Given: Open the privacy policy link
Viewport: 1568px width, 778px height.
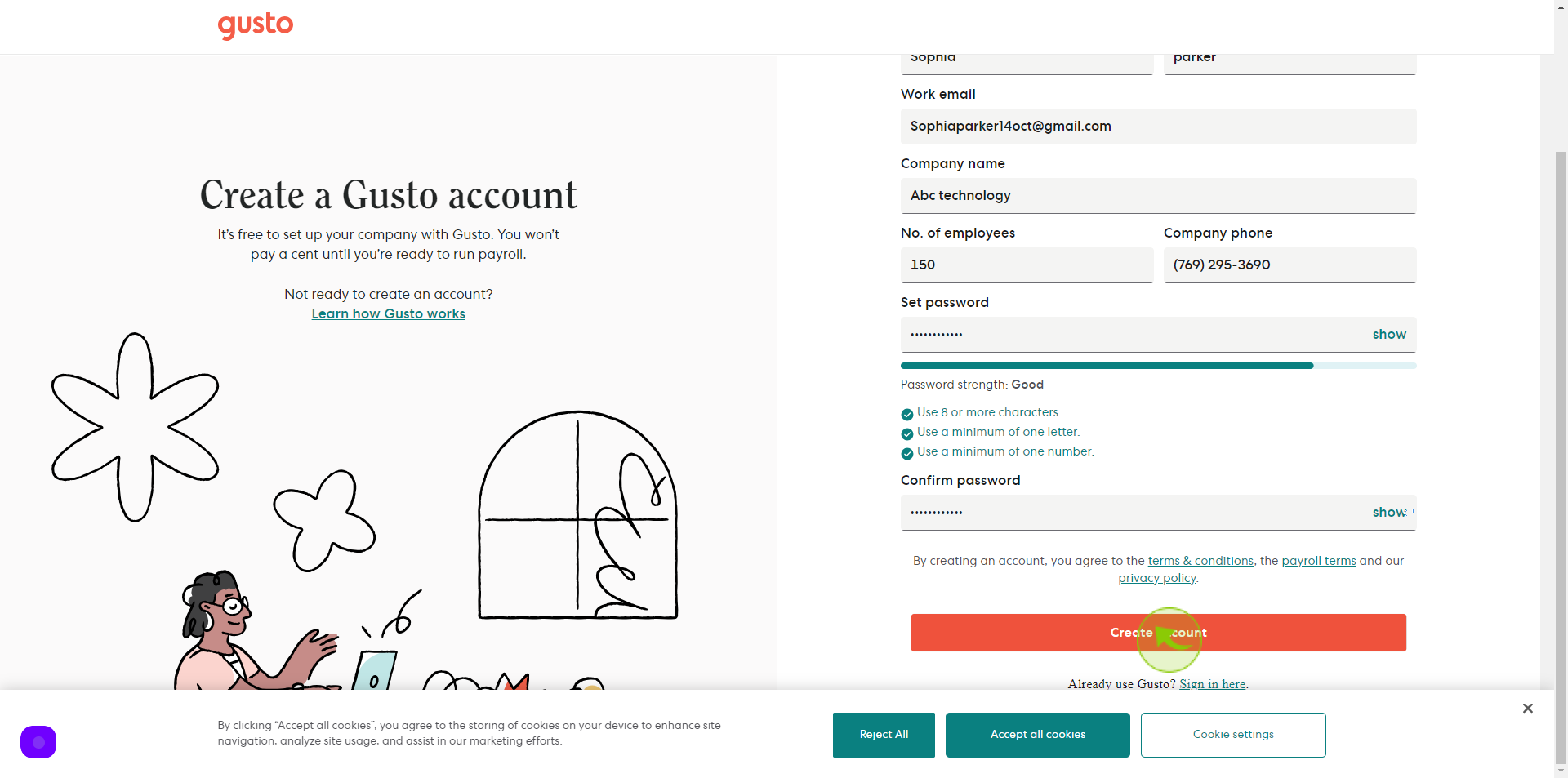Looking at the screenshot, I should click(1157, 578).
